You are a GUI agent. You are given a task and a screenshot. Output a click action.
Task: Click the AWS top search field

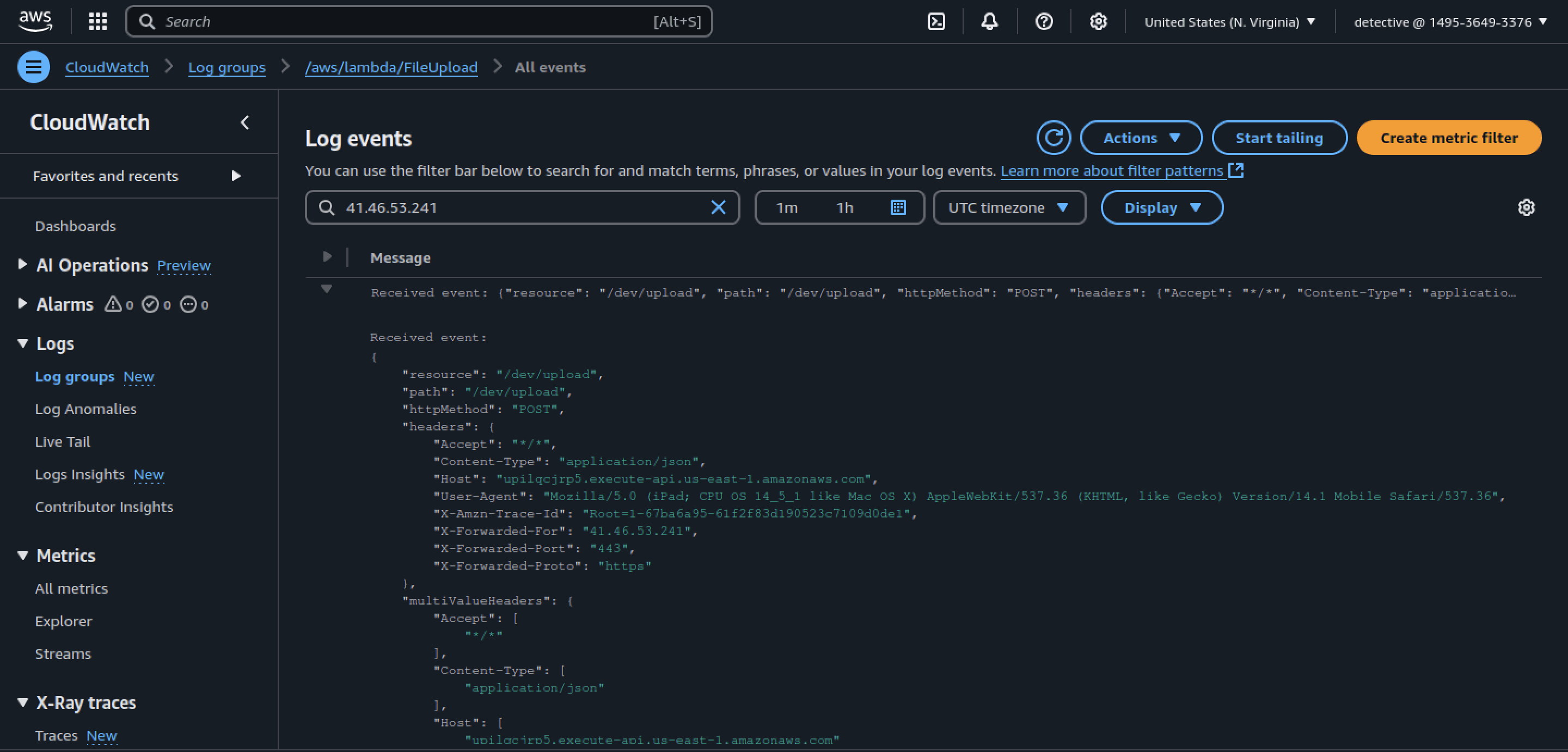[x=419, y=21]
